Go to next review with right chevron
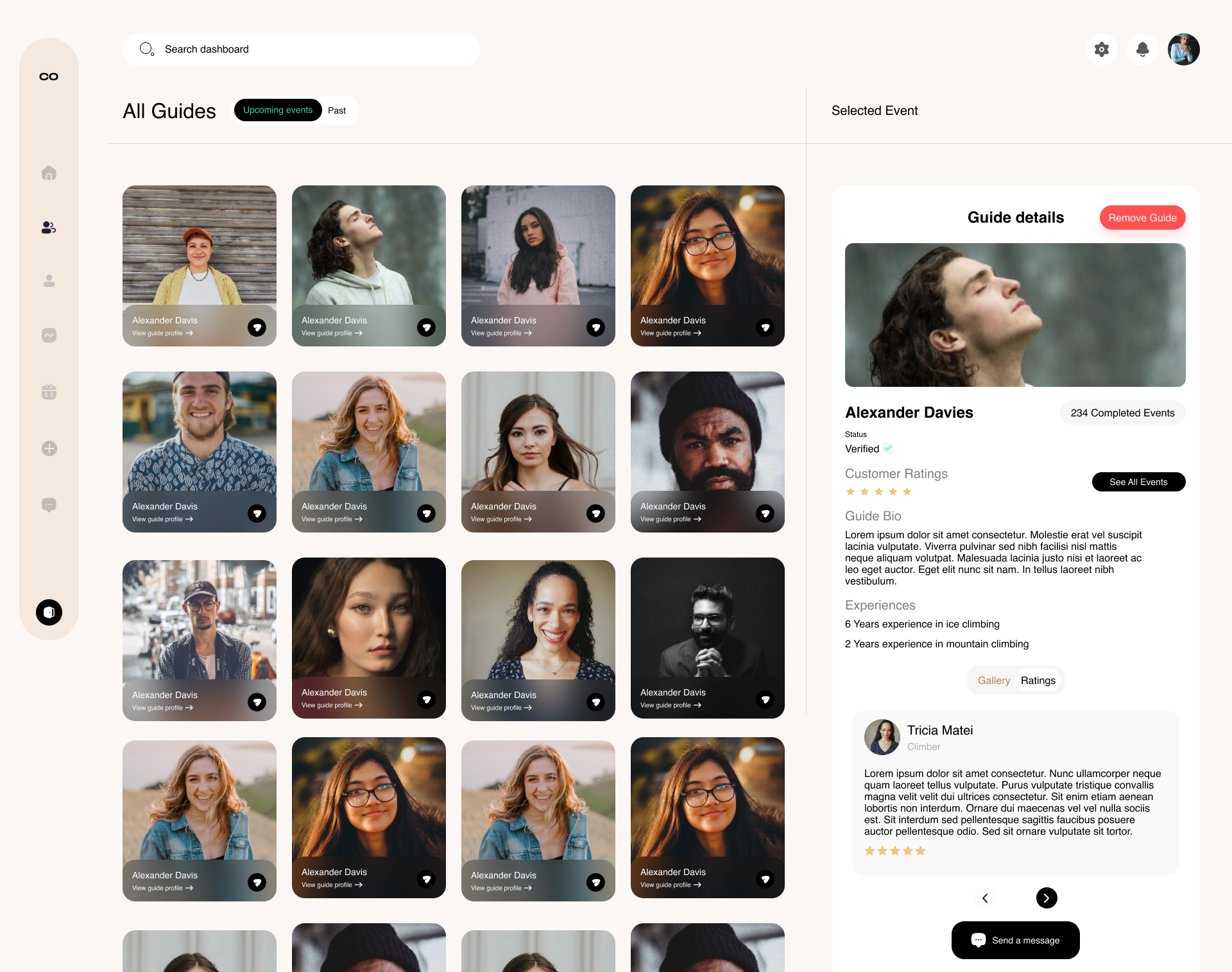 pos(1046,898)
